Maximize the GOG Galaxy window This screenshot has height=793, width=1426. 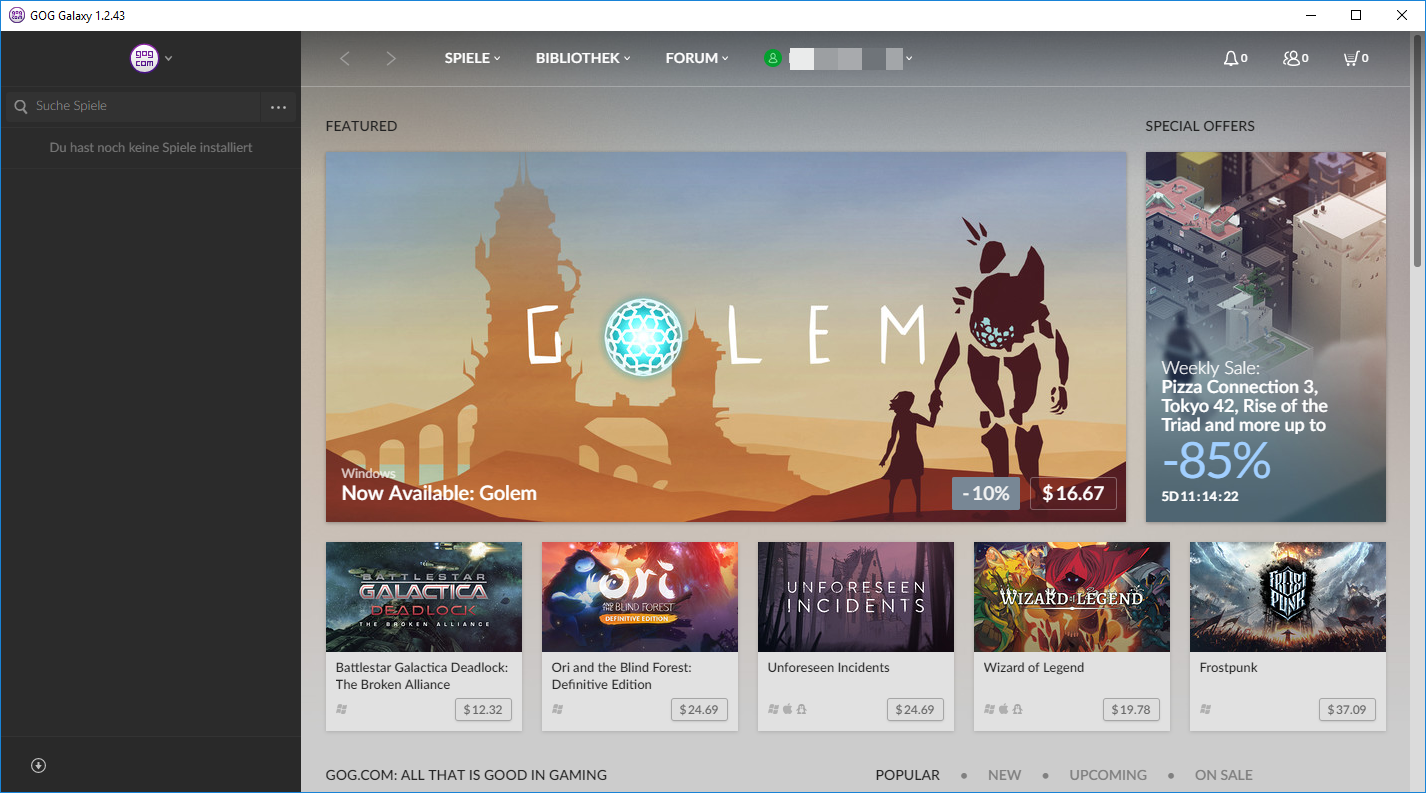click(x=1356, y=15)
